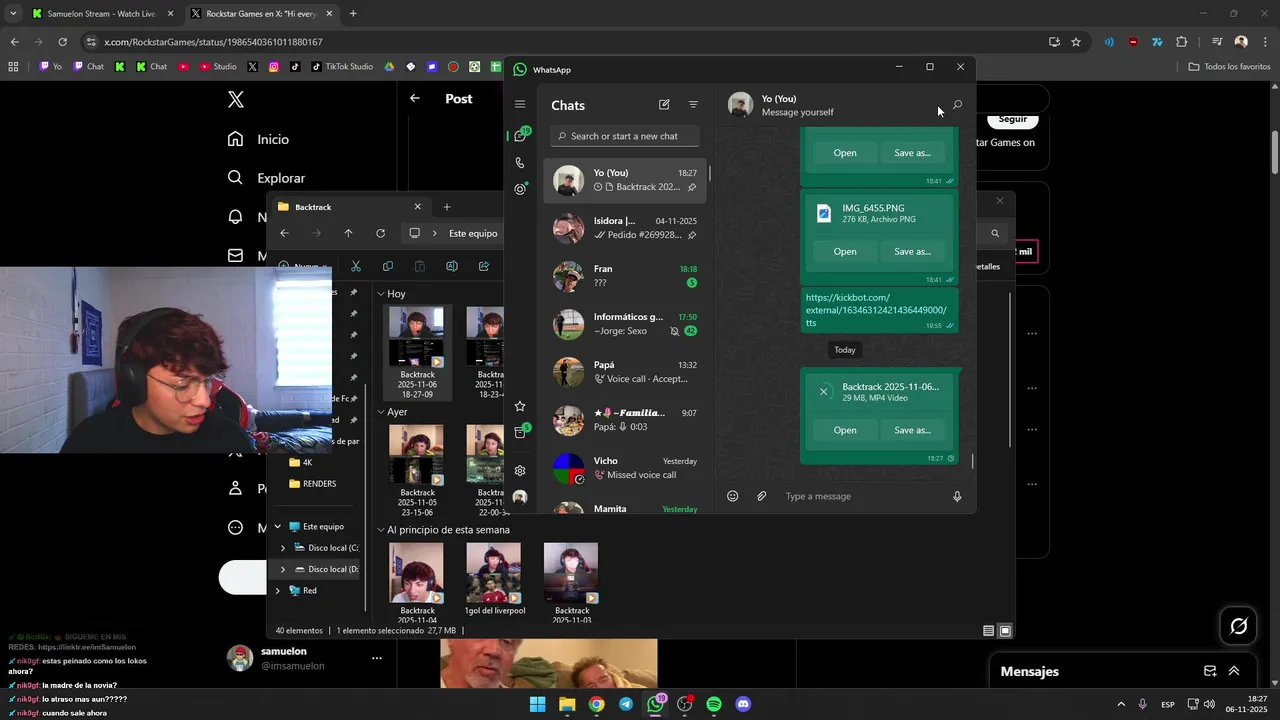This screenshot has height=720, width=1280.
Task: Switch to the Samuelon Stream Kick tab
Action: (x=100, y=14)
